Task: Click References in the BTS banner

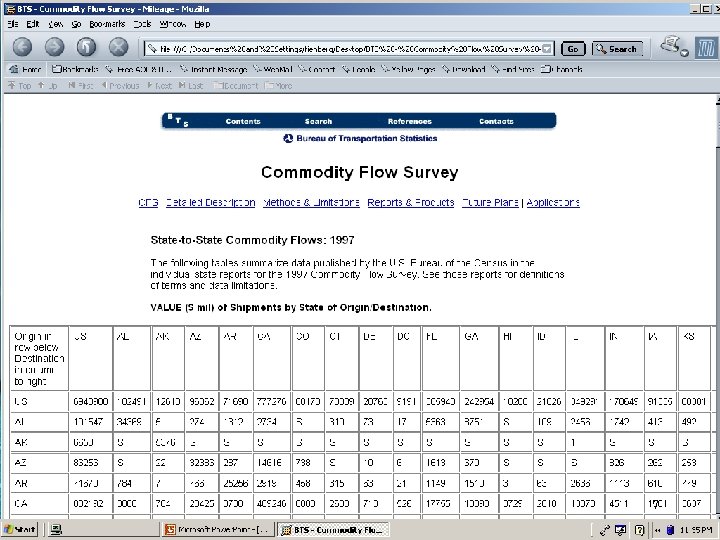Action: (x=410, y=121)
